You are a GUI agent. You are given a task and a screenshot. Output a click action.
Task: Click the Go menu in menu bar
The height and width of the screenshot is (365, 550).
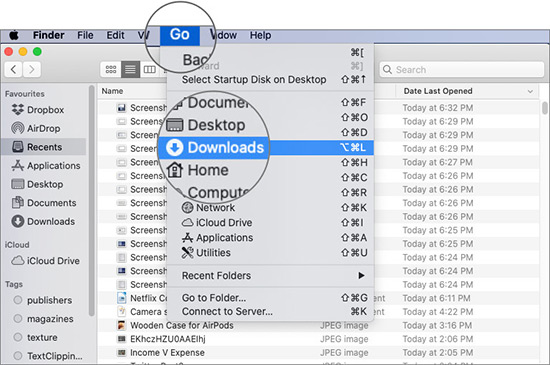[x=180, y=35]
